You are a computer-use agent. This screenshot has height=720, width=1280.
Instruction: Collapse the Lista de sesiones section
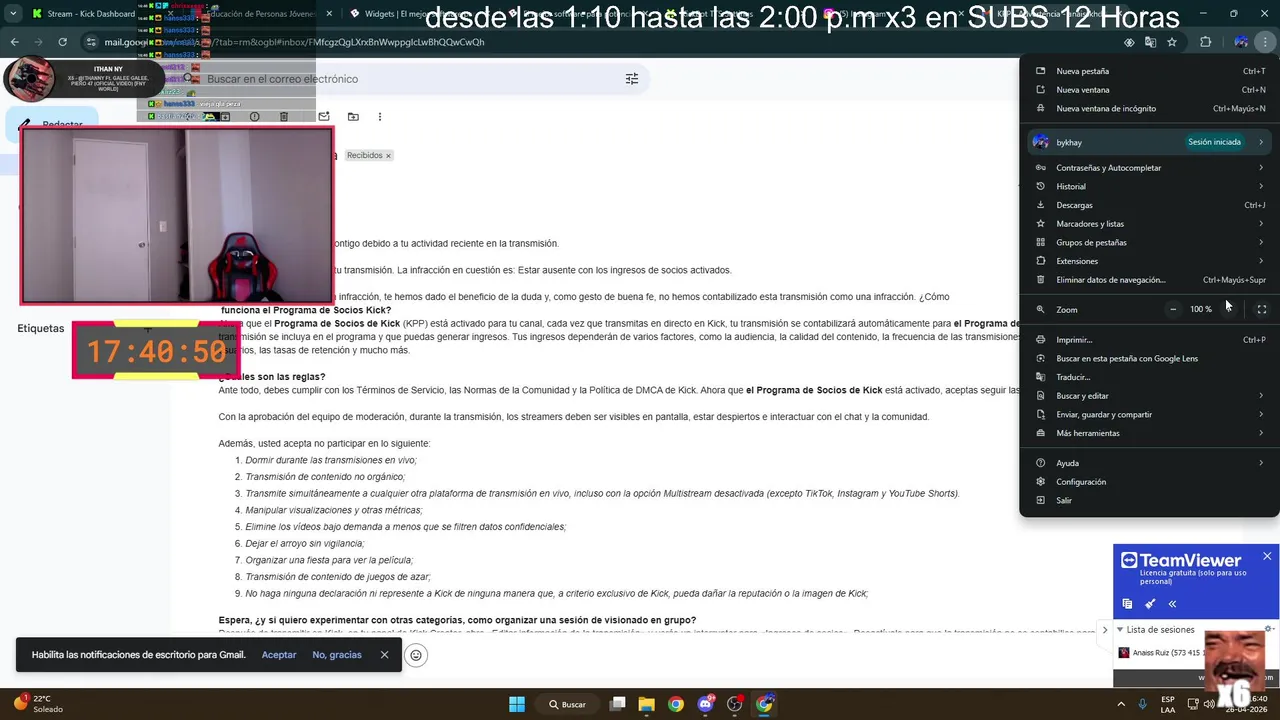point(1119,630)
